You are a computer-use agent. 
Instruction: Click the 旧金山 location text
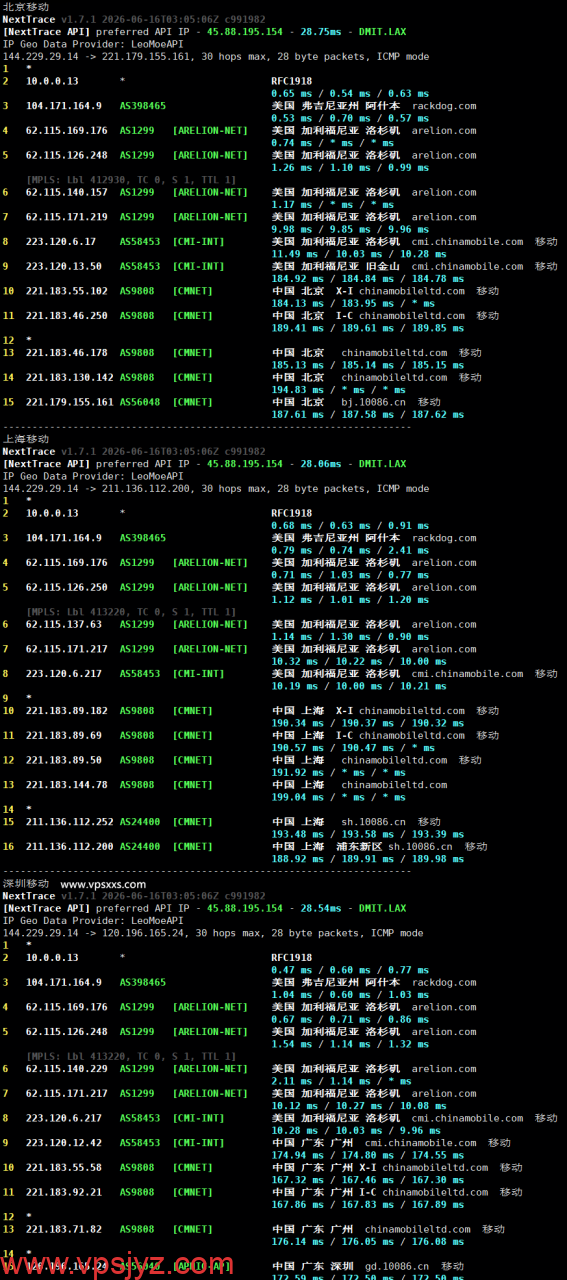[383, 266]
